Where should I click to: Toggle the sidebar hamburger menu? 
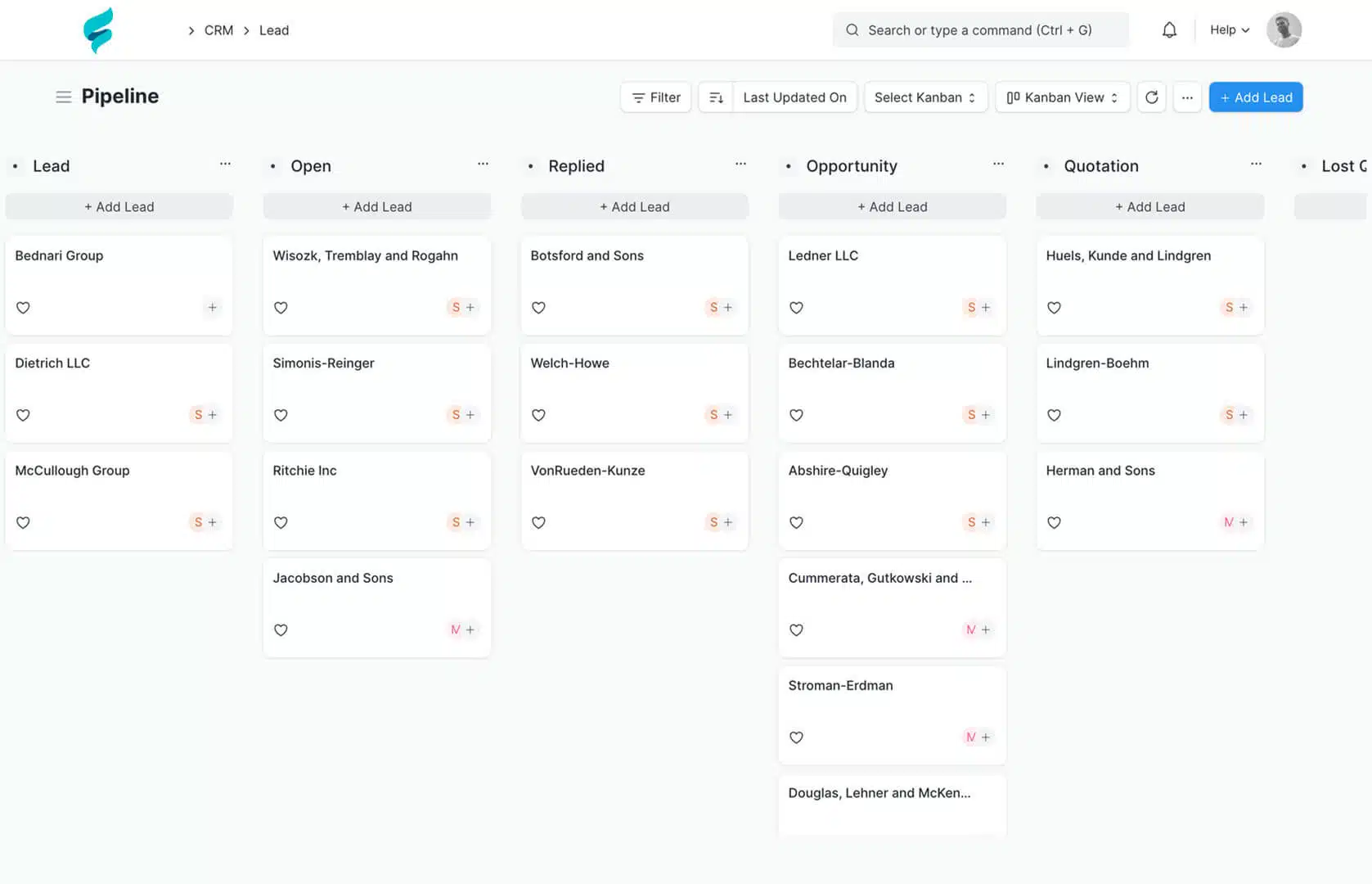coord(63,97)
